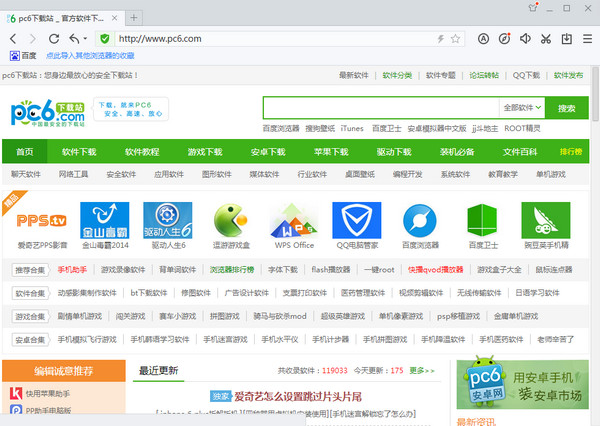Open the 单机游戏 category link
The image size is (600, 426).
click(x=551, y=174)
